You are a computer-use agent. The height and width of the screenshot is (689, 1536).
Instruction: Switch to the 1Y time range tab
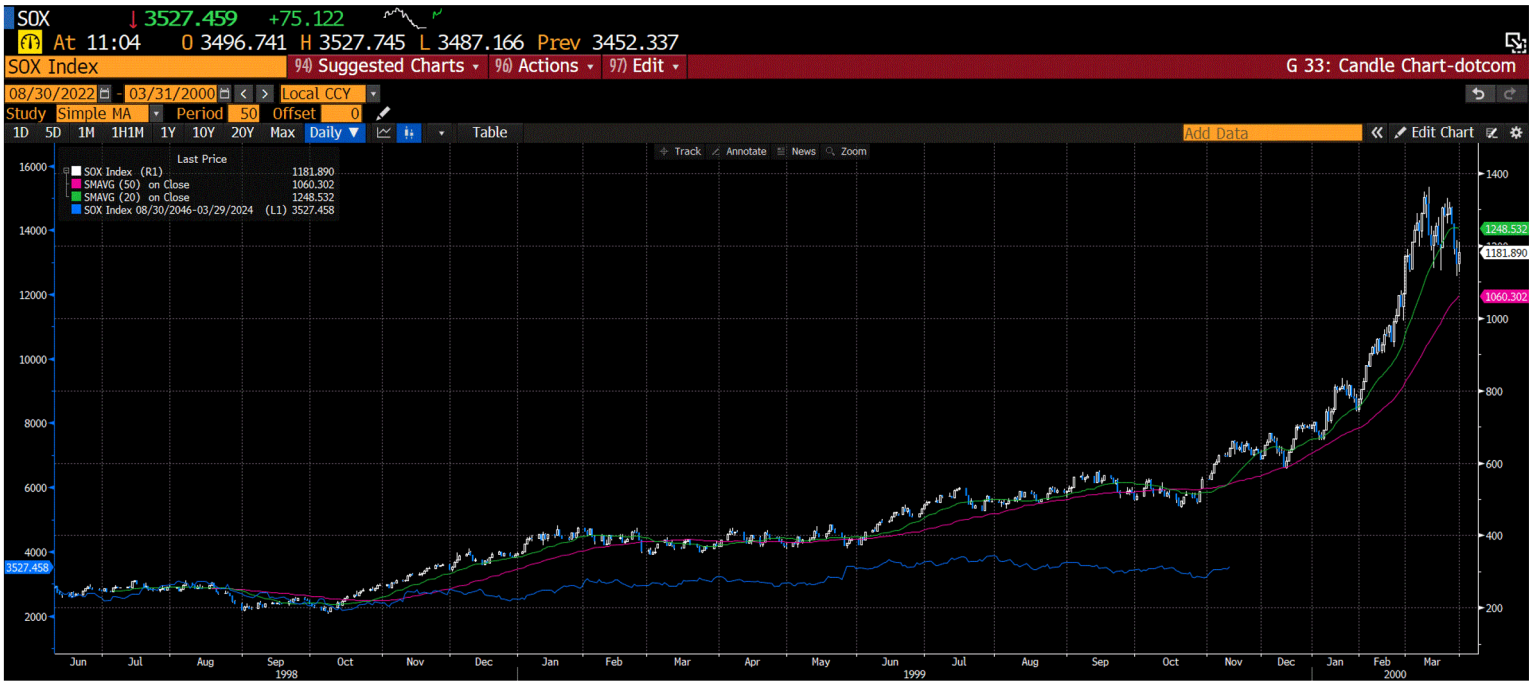click(166, 132)
